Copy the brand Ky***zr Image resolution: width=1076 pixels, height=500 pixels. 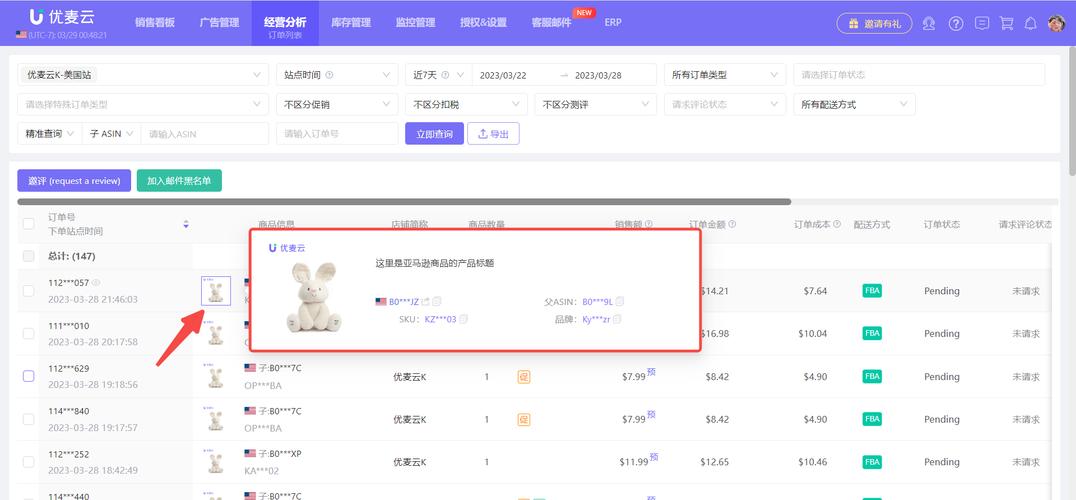(x=617, y=319)
